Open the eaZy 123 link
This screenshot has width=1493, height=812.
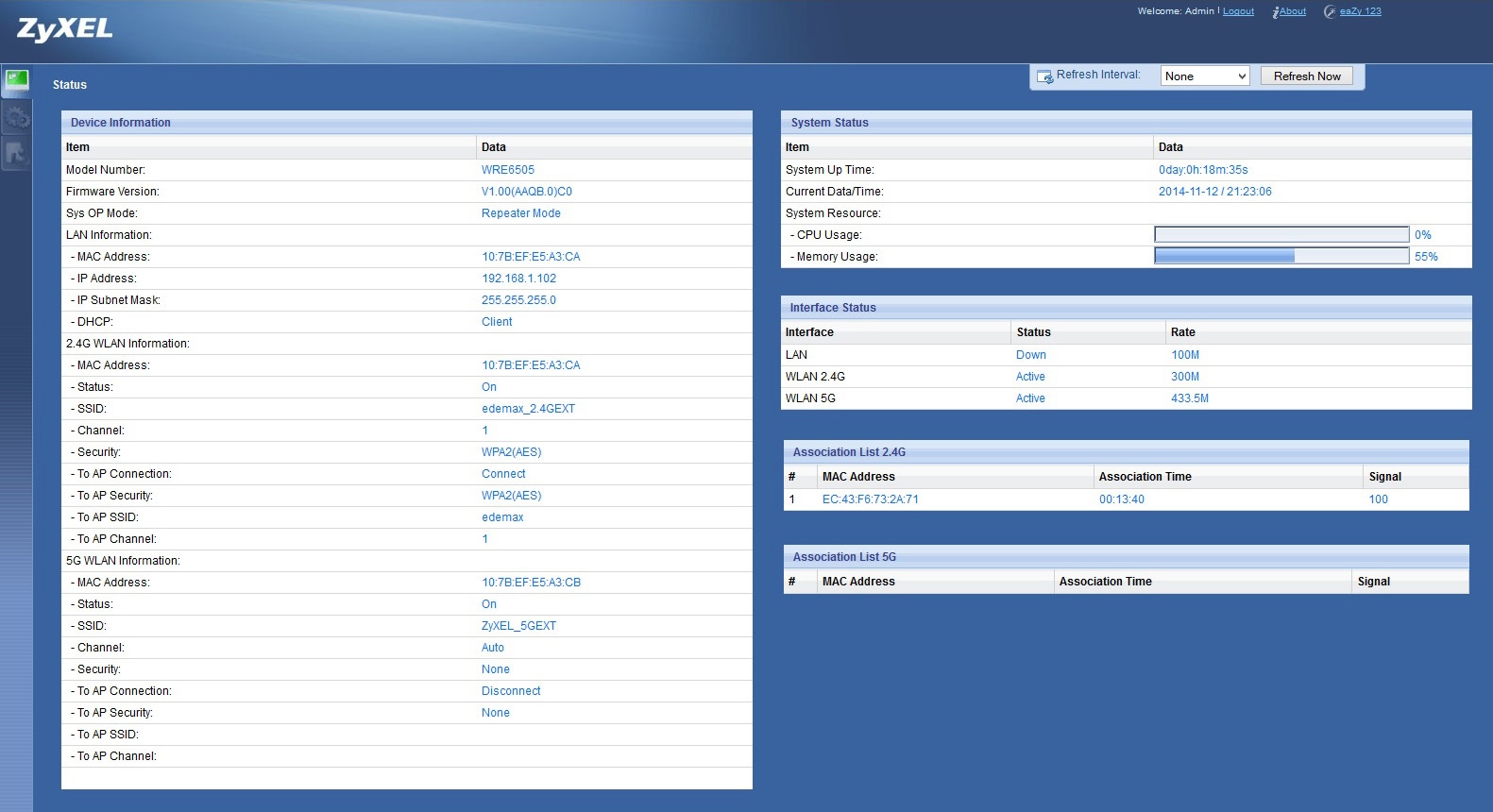click(x=1360, y=11)
